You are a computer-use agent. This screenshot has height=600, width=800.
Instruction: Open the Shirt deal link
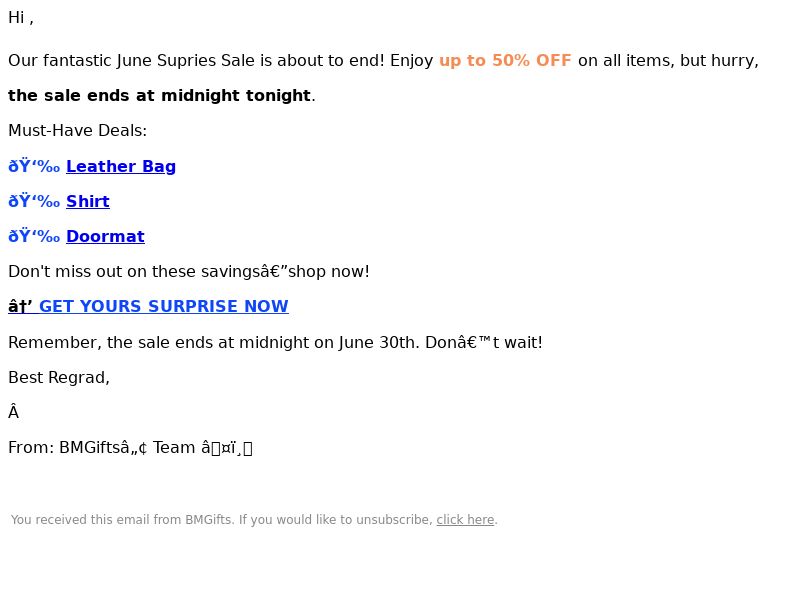tap(88, 202)
